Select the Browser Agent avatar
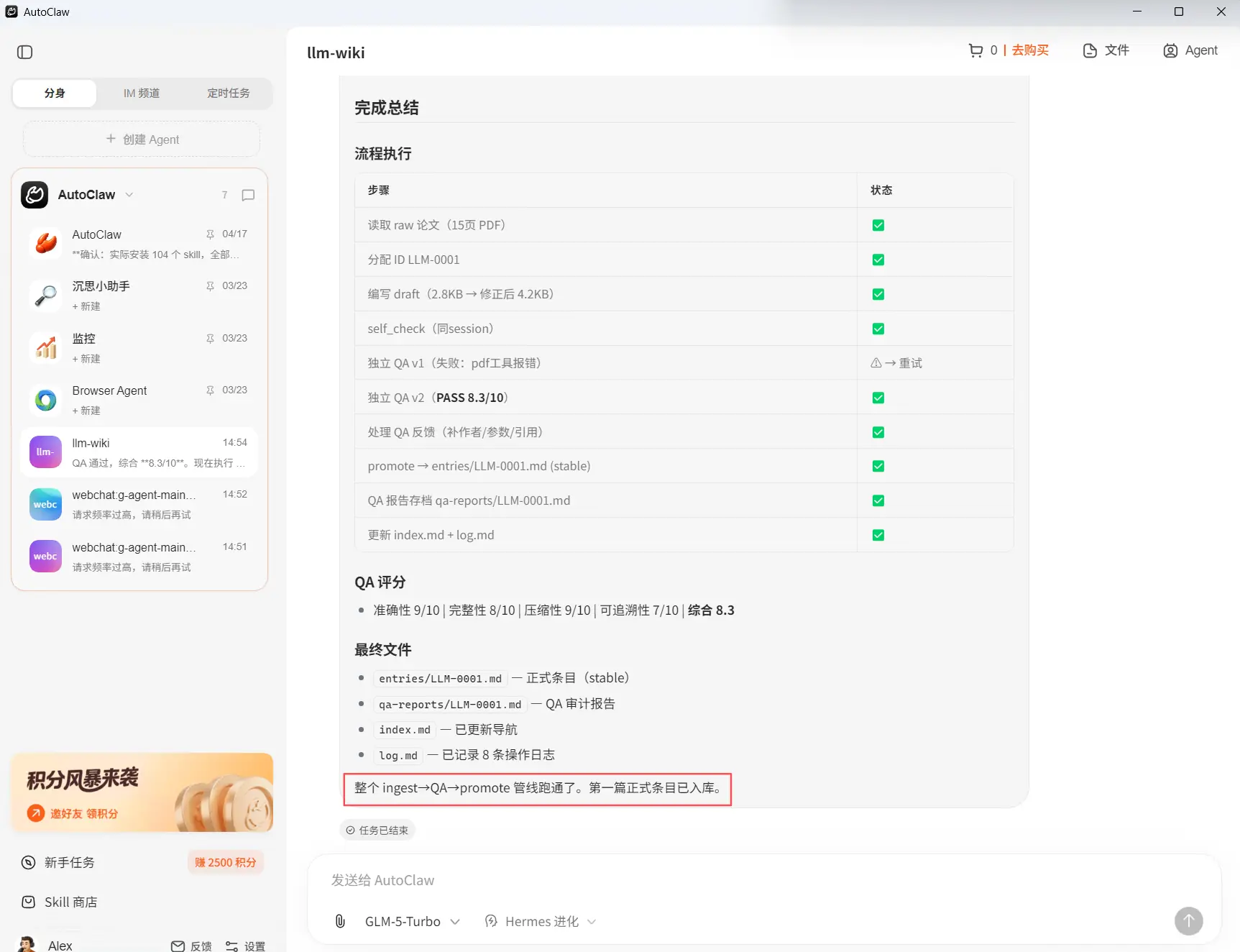Viewport: 1240px width, 952px height. [x=46, y=400]
